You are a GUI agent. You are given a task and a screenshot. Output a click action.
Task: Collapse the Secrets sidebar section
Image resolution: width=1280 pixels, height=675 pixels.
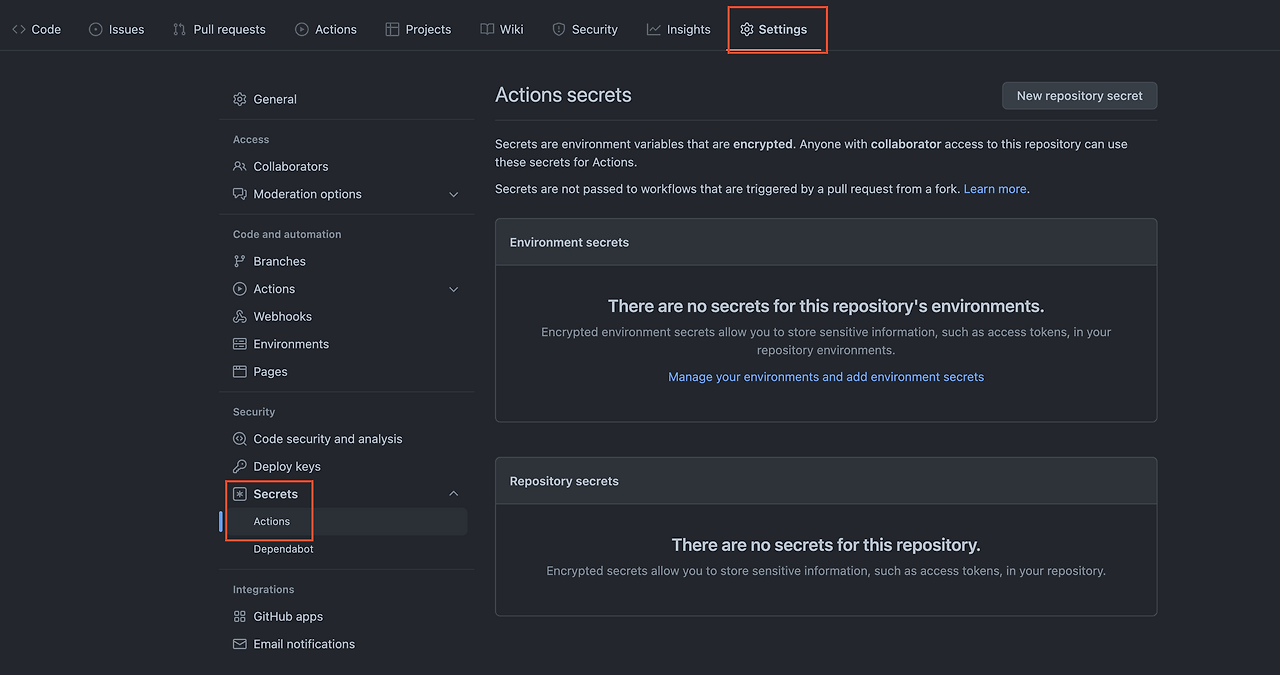(454, 493)
